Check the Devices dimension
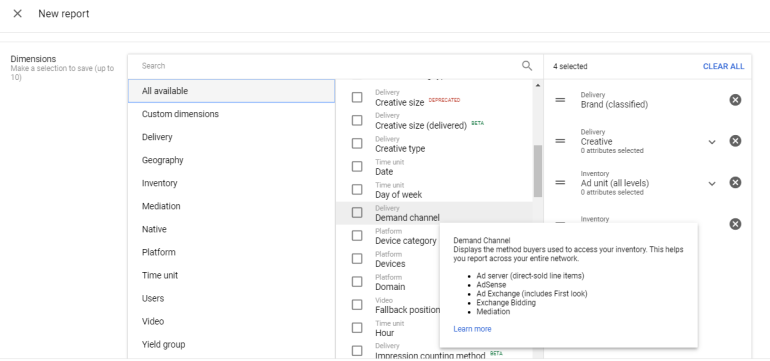The width and height of the screenshot is (770, 361). coord(357,259)
